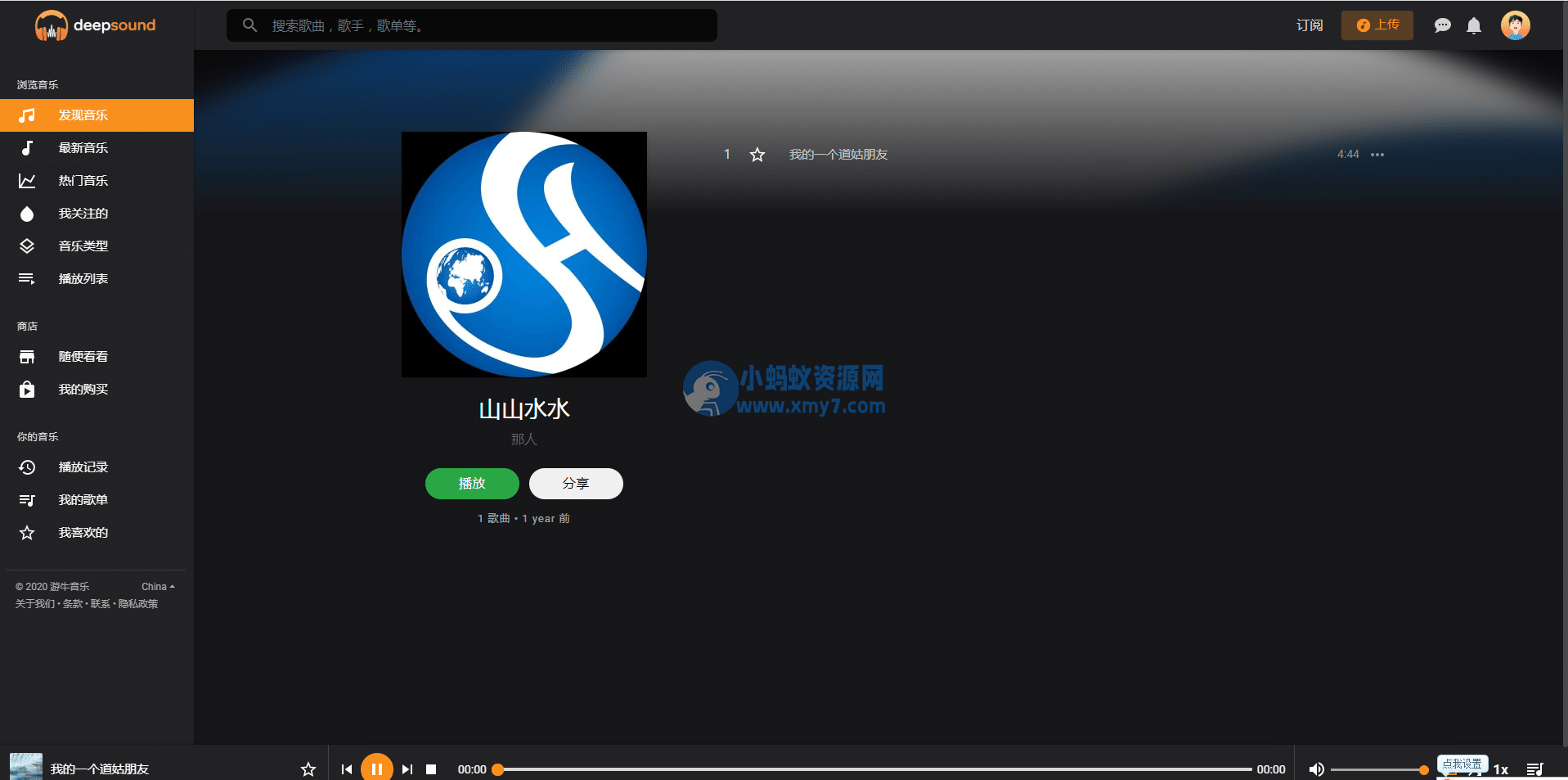
Task: Mute the volume with the speaker icon
Action: coord(1317,769)
